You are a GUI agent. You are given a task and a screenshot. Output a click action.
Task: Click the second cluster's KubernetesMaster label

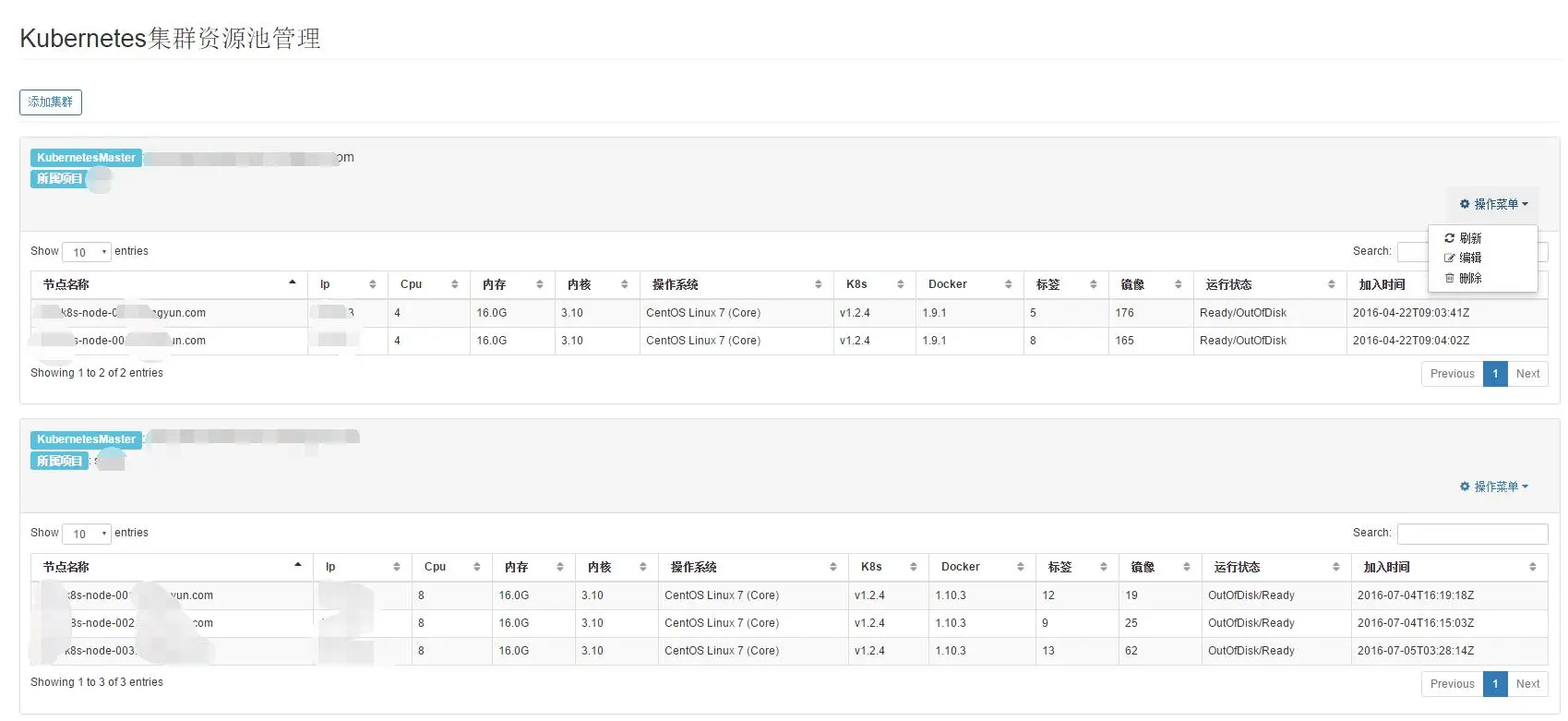[86, 439]
